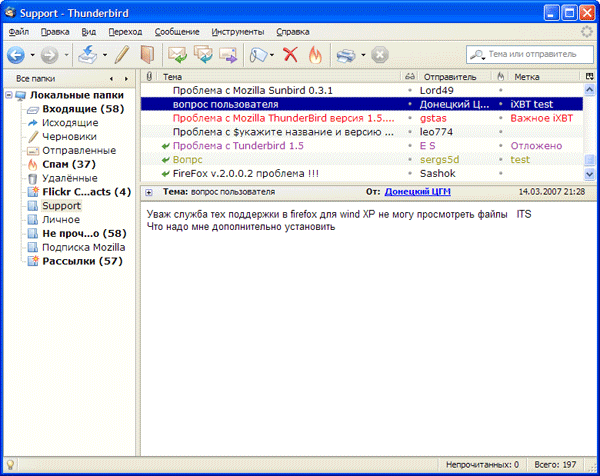The width and height of the screenshot is (600, 476).
Task: Select the Спам (37) folder
Action: coord(68,164)
